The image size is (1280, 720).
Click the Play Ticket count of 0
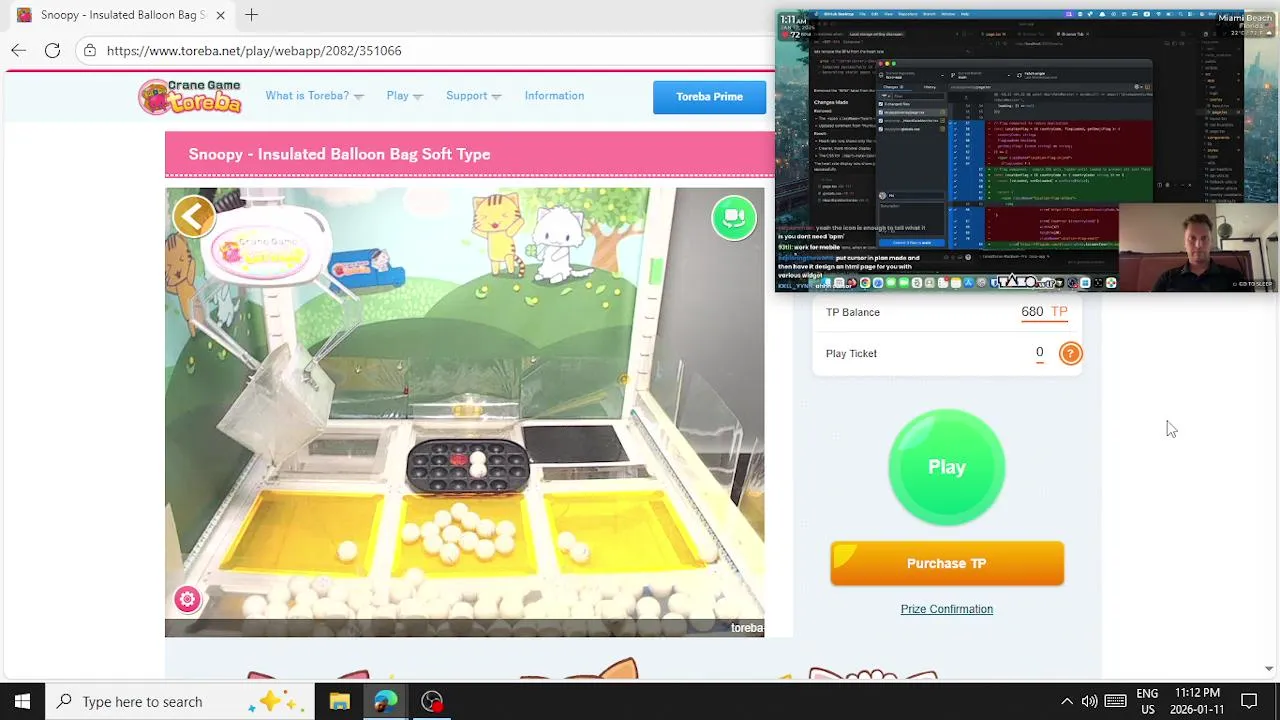coord(1039,352)
